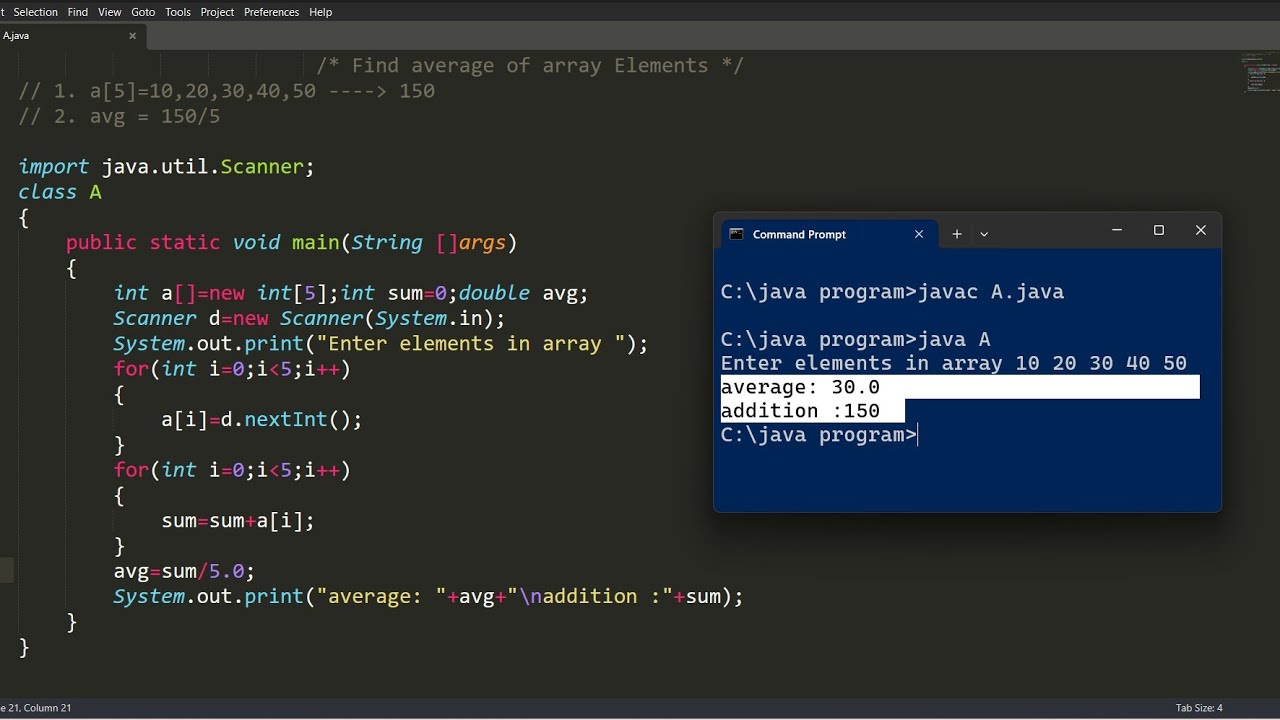The image size is (1280, 720).
Task: Click the 'average: 30.0' terminal output
Action: 800,387
